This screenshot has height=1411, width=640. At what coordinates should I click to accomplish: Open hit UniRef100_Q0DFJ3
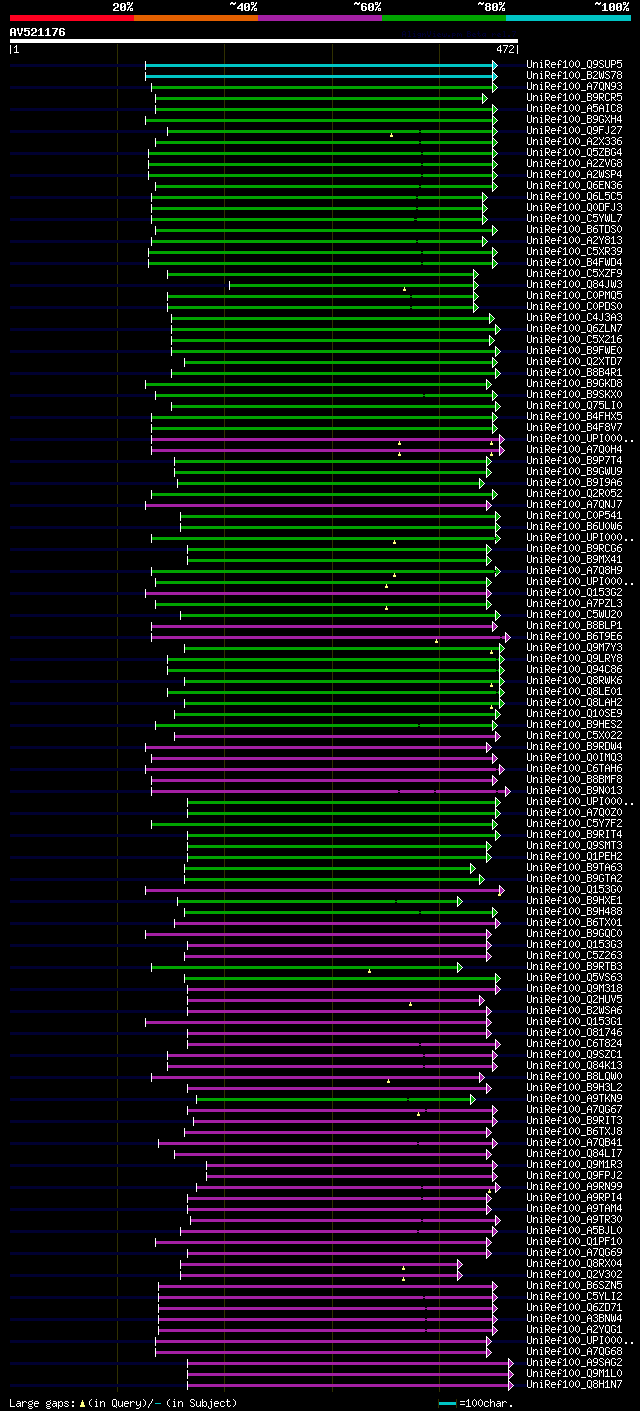tap(574, 208)
